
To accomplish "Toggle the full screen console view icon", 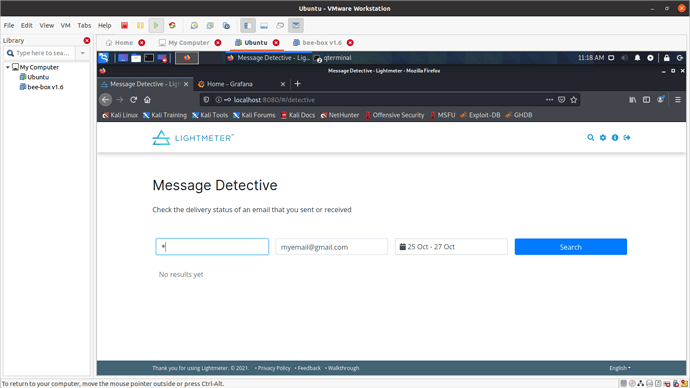I will point(296,26).
